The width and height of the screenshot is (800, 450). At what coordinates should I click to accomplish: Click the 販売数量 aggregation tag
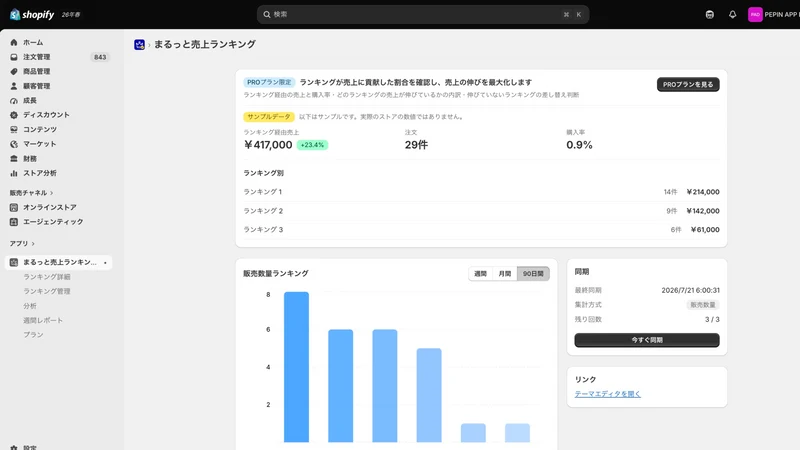(x=703, y=305)
